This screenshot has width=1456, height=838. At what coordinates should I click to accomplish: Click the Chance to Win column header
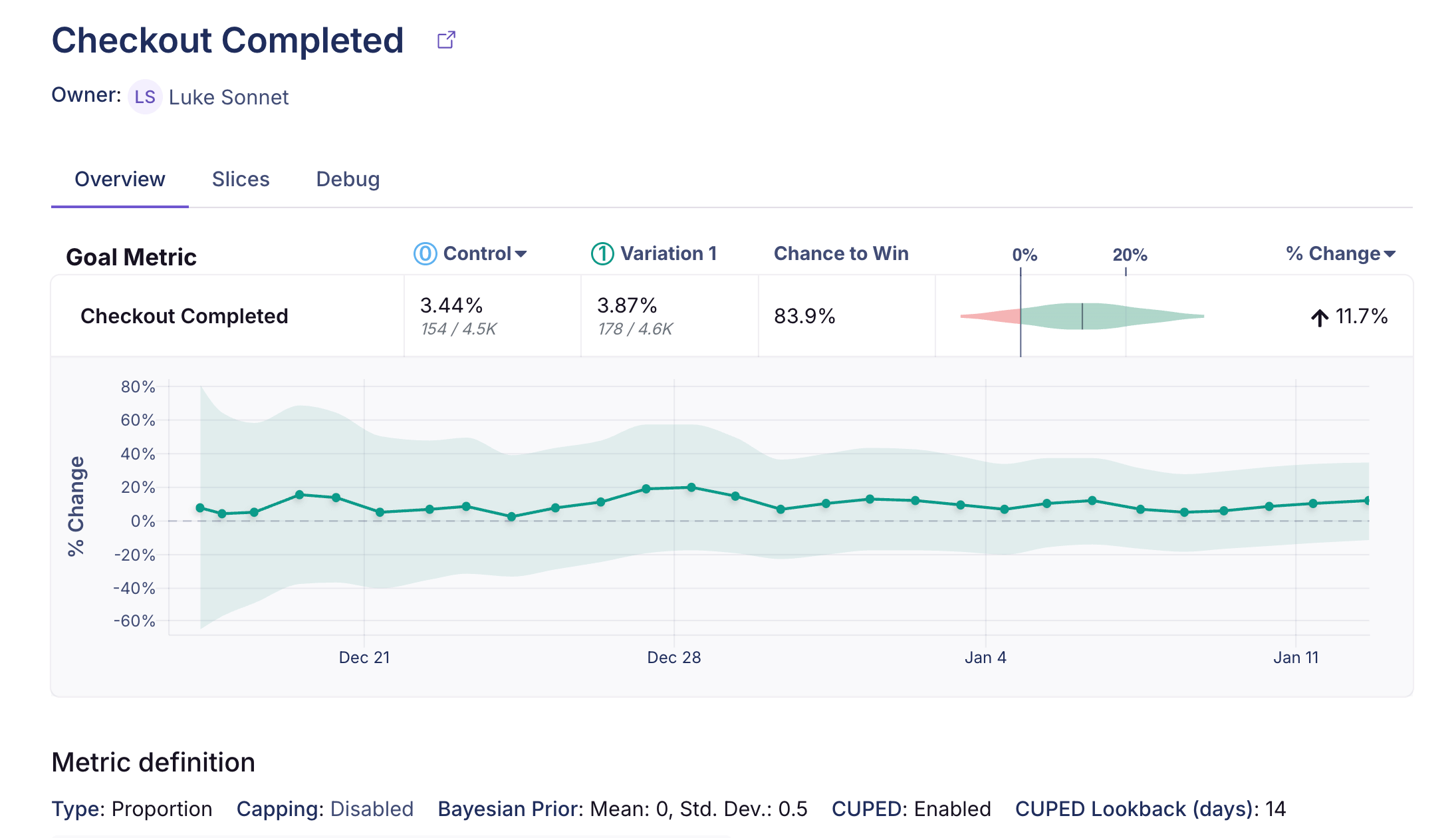click(x=840, y=253)
